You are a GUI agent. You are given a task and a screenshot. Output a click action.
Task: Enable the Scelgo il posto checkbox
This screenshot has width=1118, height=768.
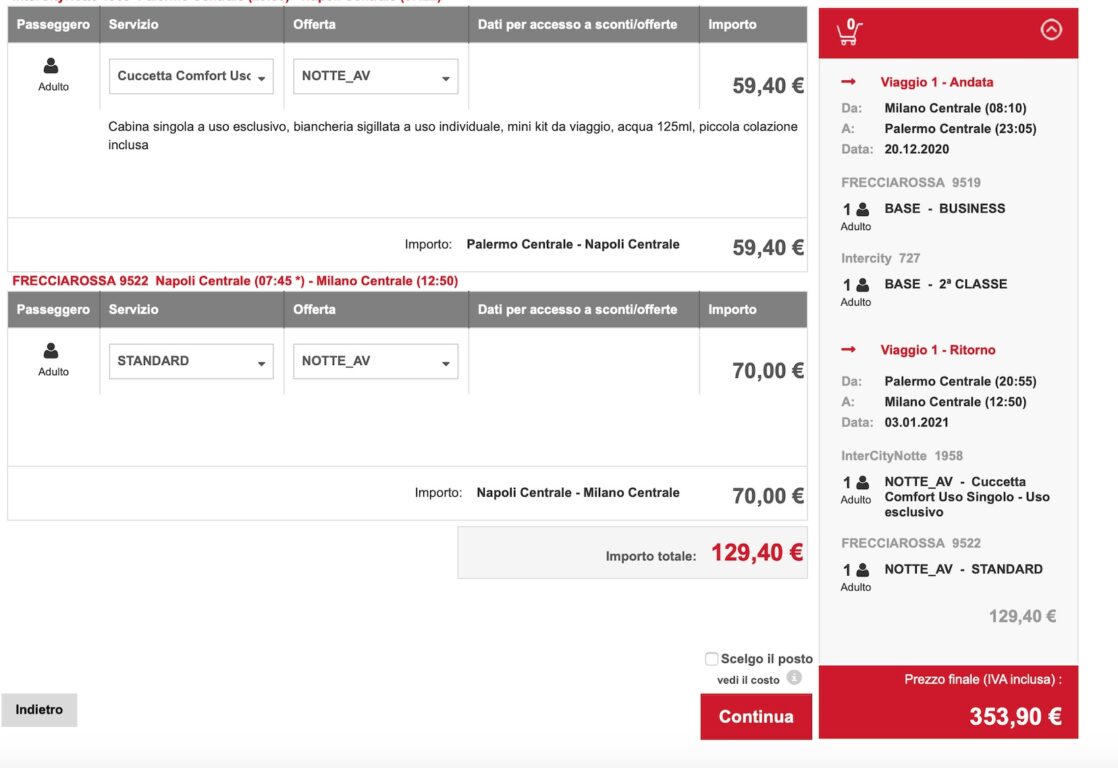[x=712, y=659]
